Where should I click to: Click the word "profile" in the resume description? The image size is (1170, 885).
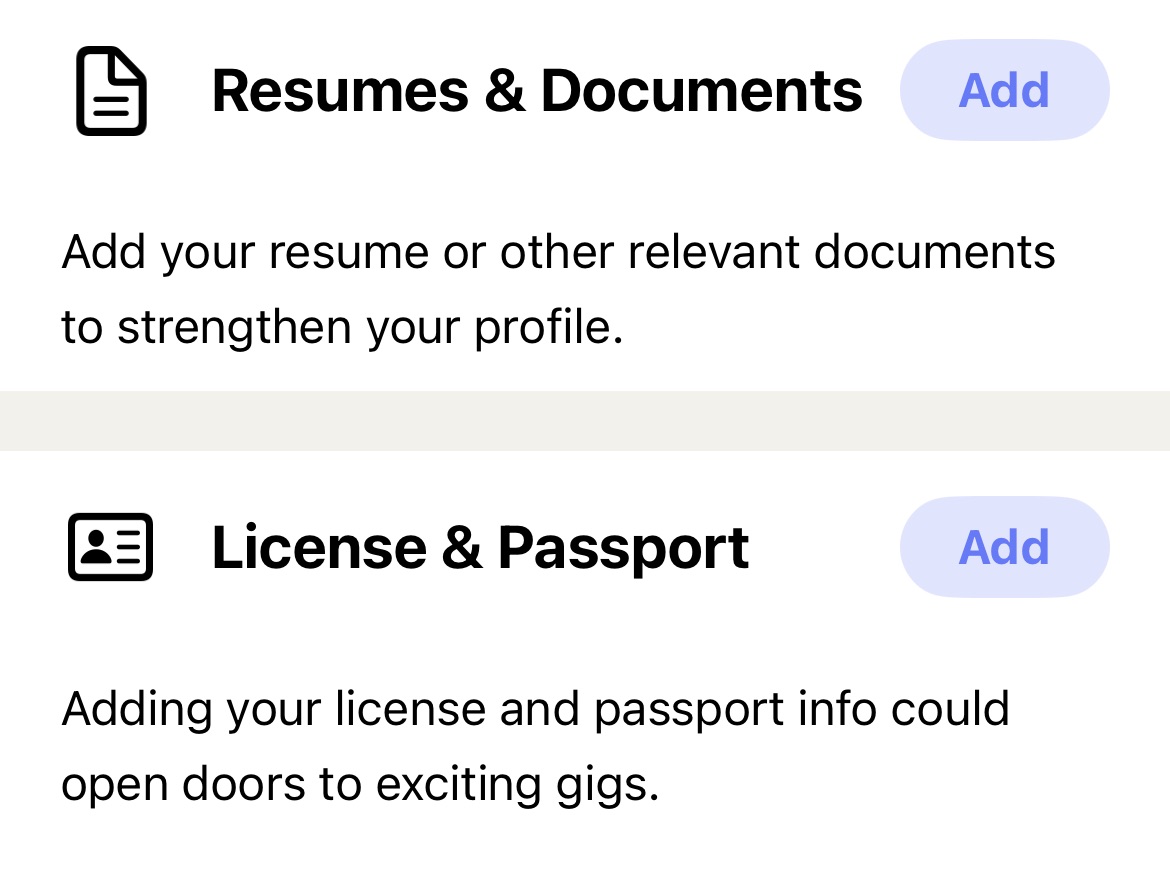click(543, 327)
